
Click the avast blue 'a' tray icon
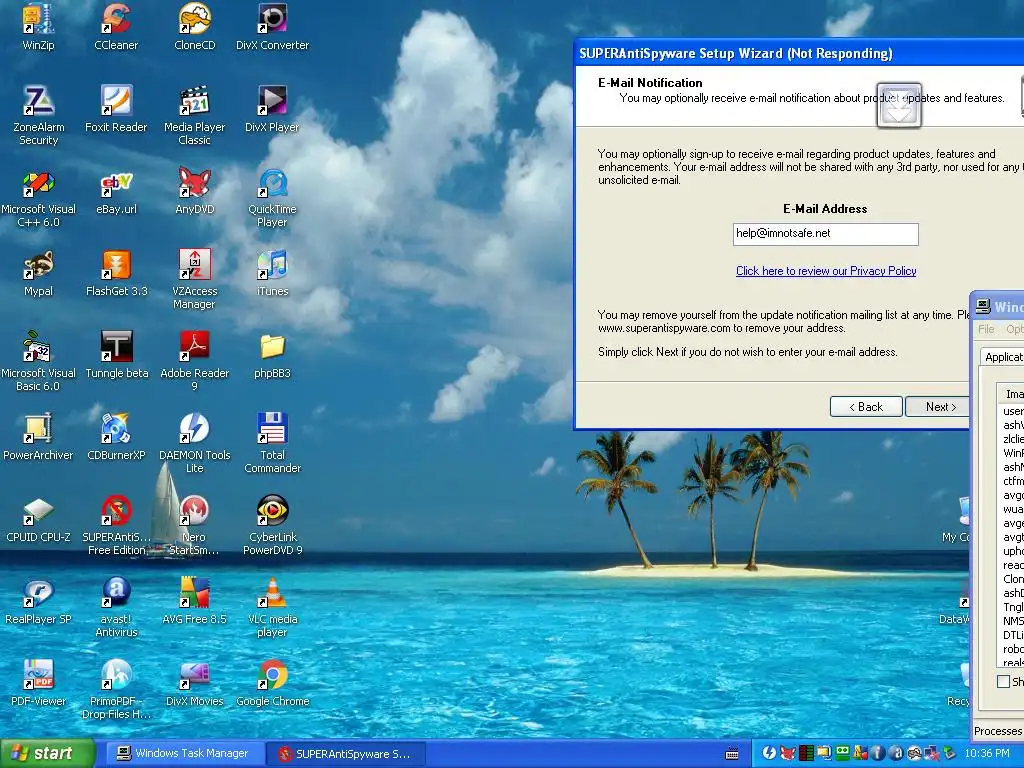(896, 753)
